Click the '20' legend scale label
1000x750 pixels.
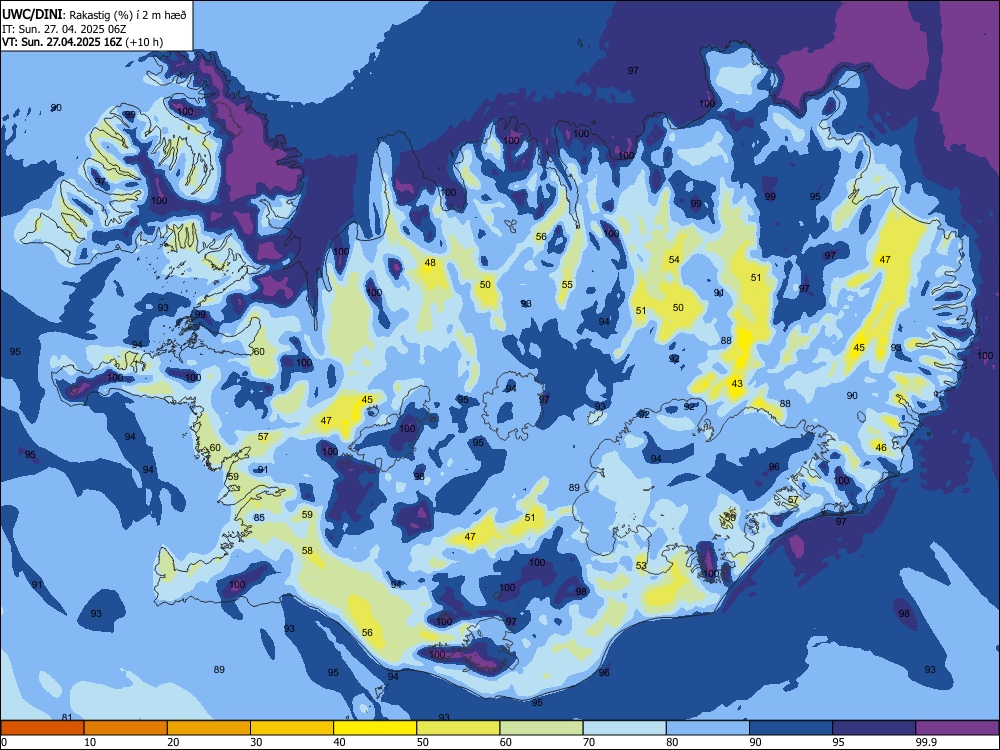[173, 742]
